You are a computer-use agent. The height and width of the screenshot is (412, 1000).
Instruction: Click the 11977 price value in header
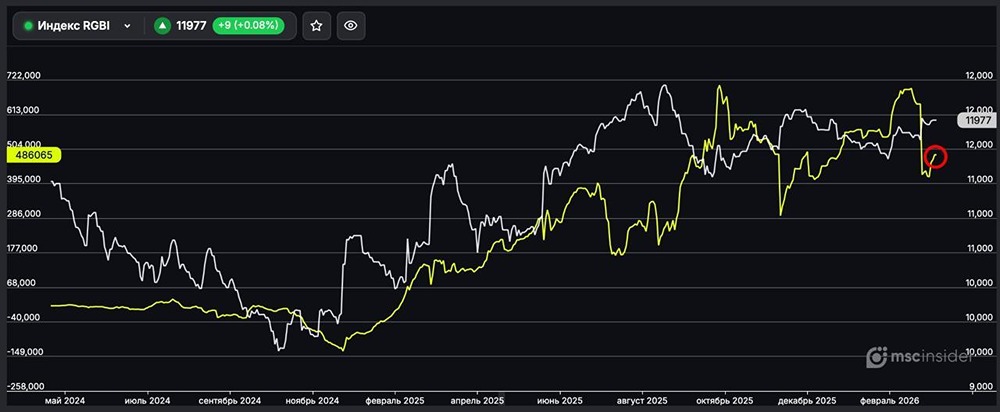[x=191, y=26]
